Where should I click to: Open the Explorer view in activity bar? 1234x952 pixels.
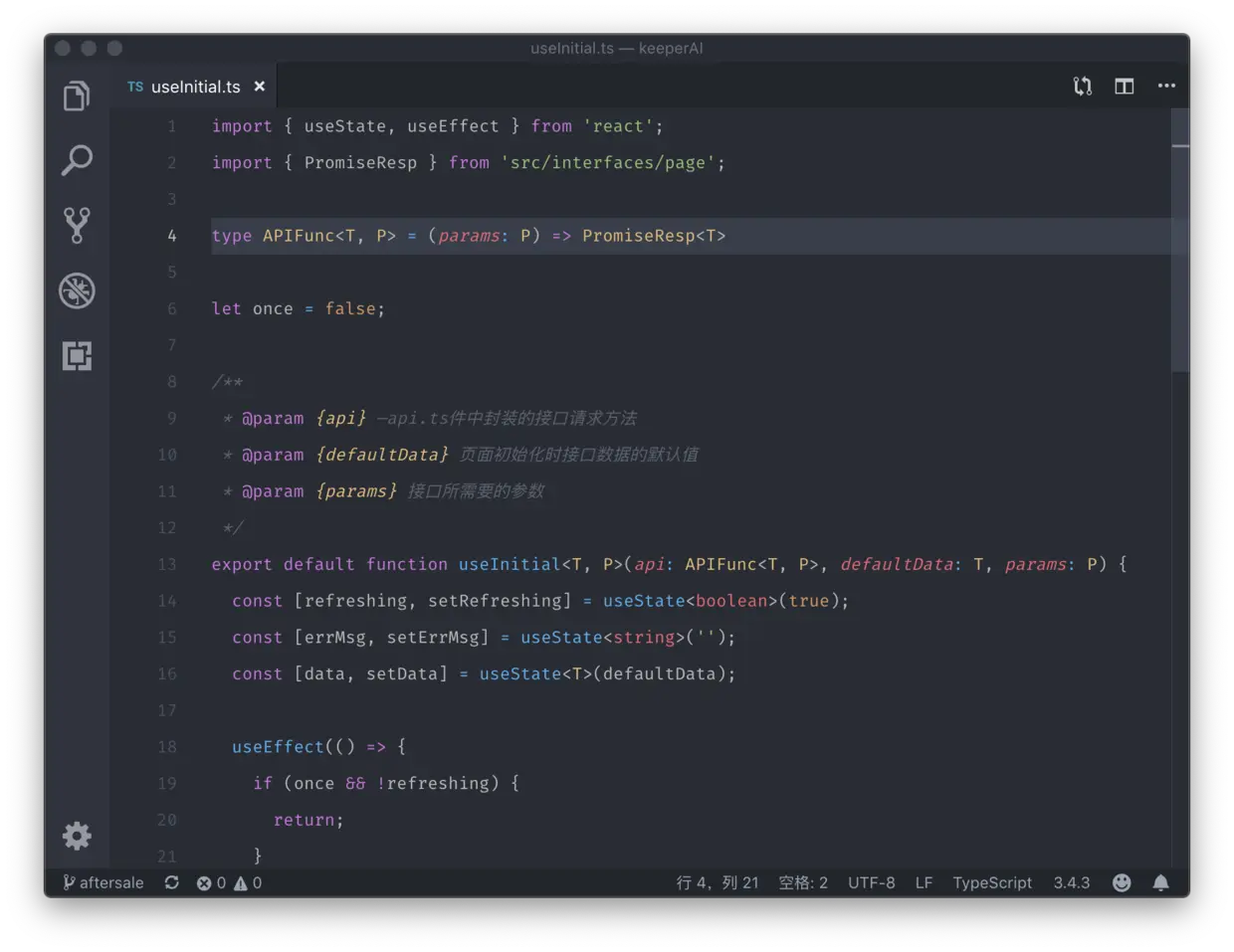tap(77, 95)
